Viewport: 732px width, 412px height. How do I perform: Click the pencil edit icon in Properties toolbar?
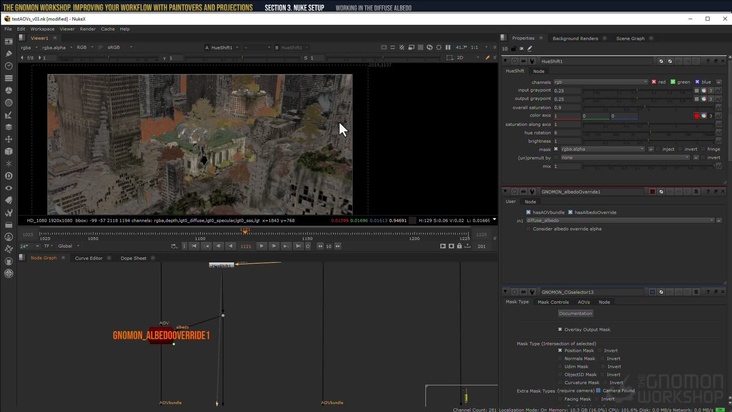pyautogui.click(x=530, y=49)
